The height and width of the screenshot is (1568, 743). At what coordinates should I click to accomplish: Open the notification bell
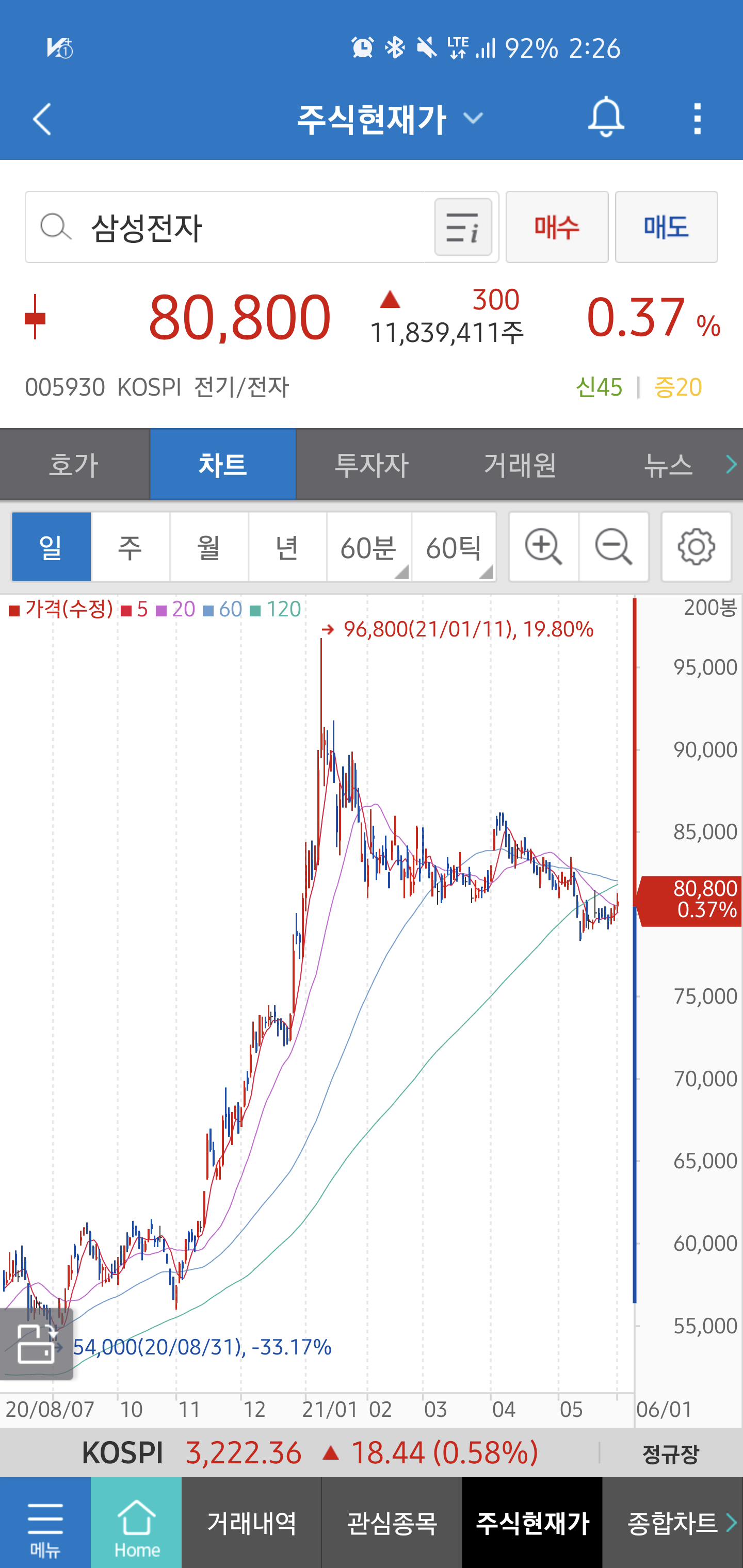[x=605, y=118]
